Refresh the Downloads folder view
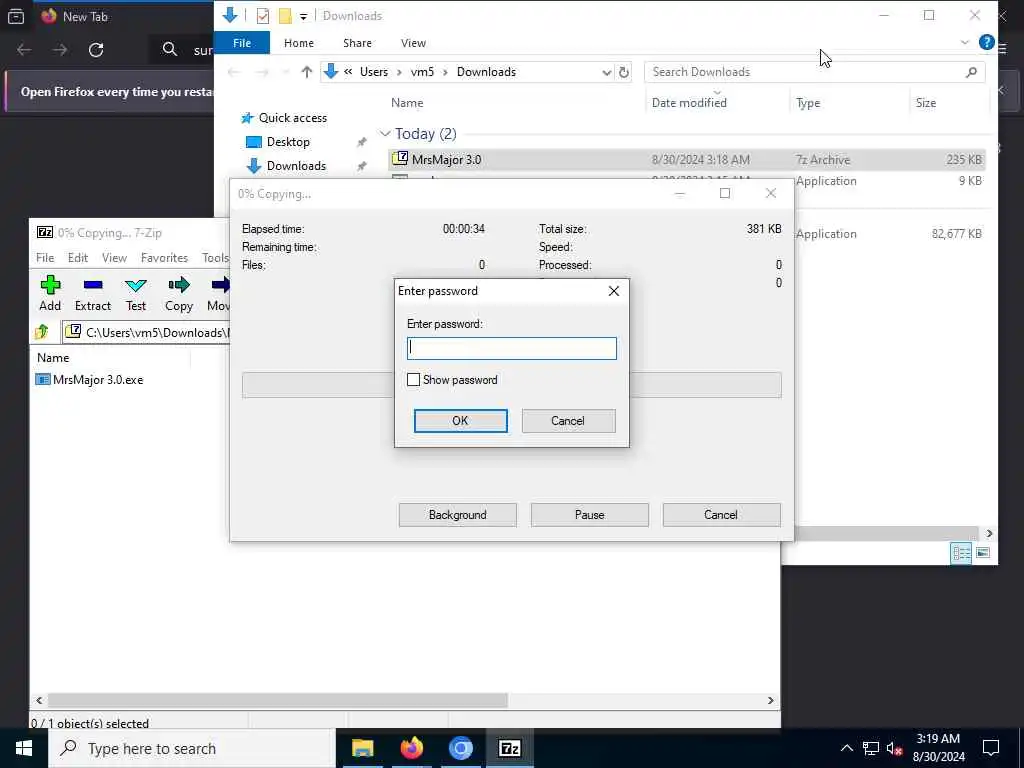Image resolution: width=1024 pixels, height=768 pixels. click(x=624, y=72)
